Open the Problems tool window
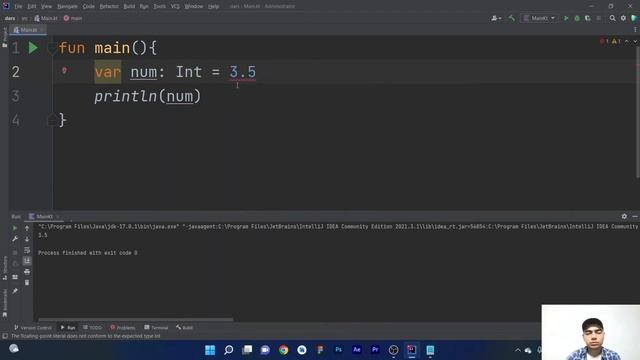The width and height of the screenshot is (640, 360). 123,327
